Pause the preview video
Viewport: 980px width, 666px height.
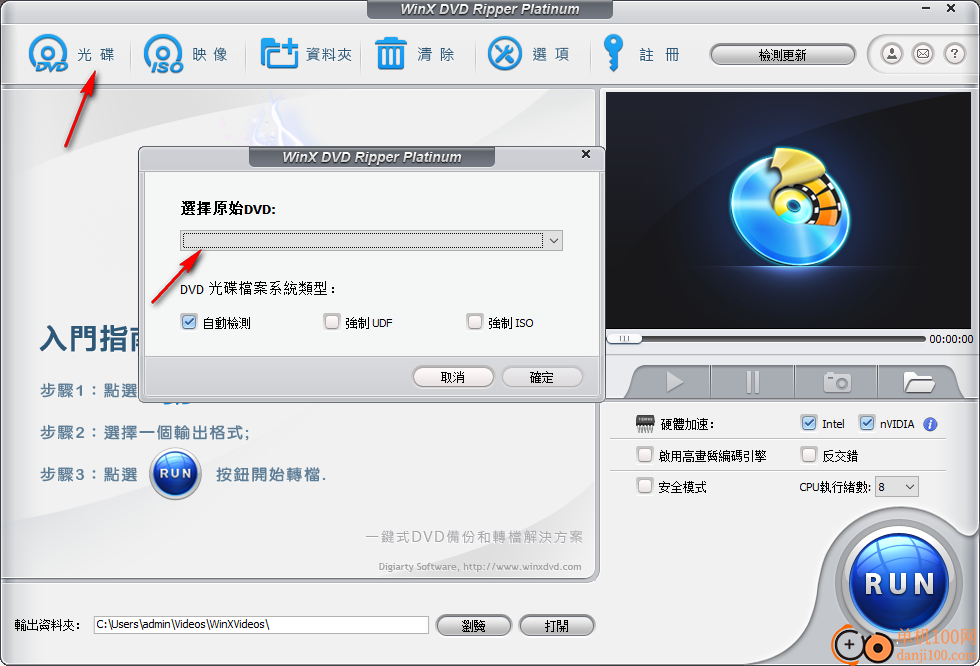(x=752, y=381)
